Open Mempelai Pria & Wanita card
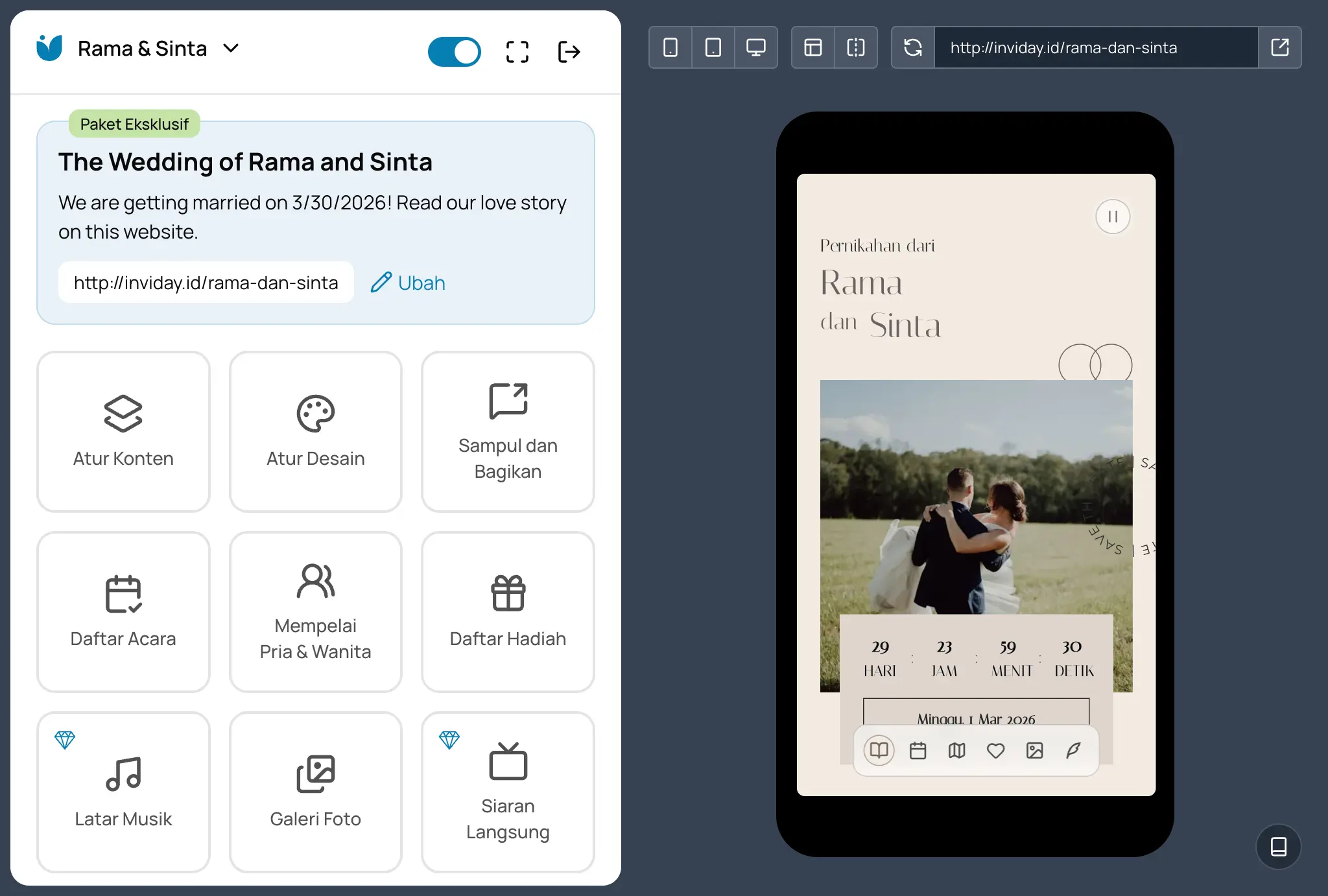The image size is (1328, 896). click(x=315, y=611)
